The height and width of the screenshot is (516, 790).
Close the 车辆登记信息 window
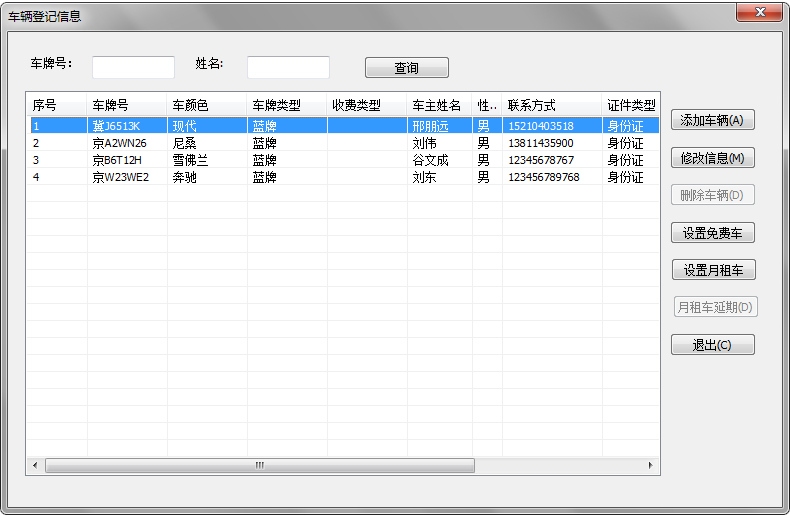coord(759,12)
